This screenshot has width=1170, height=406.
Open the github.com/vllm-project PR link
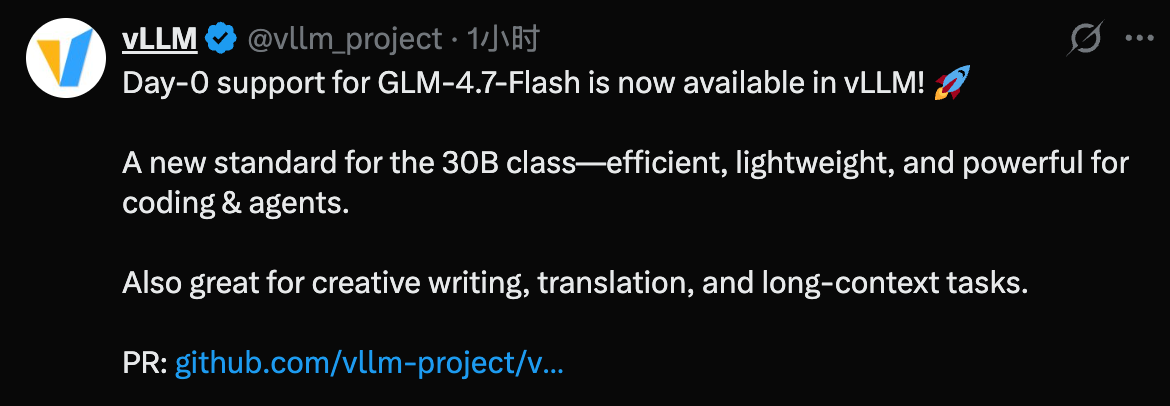pyautogui.click(x=369, y=363)
